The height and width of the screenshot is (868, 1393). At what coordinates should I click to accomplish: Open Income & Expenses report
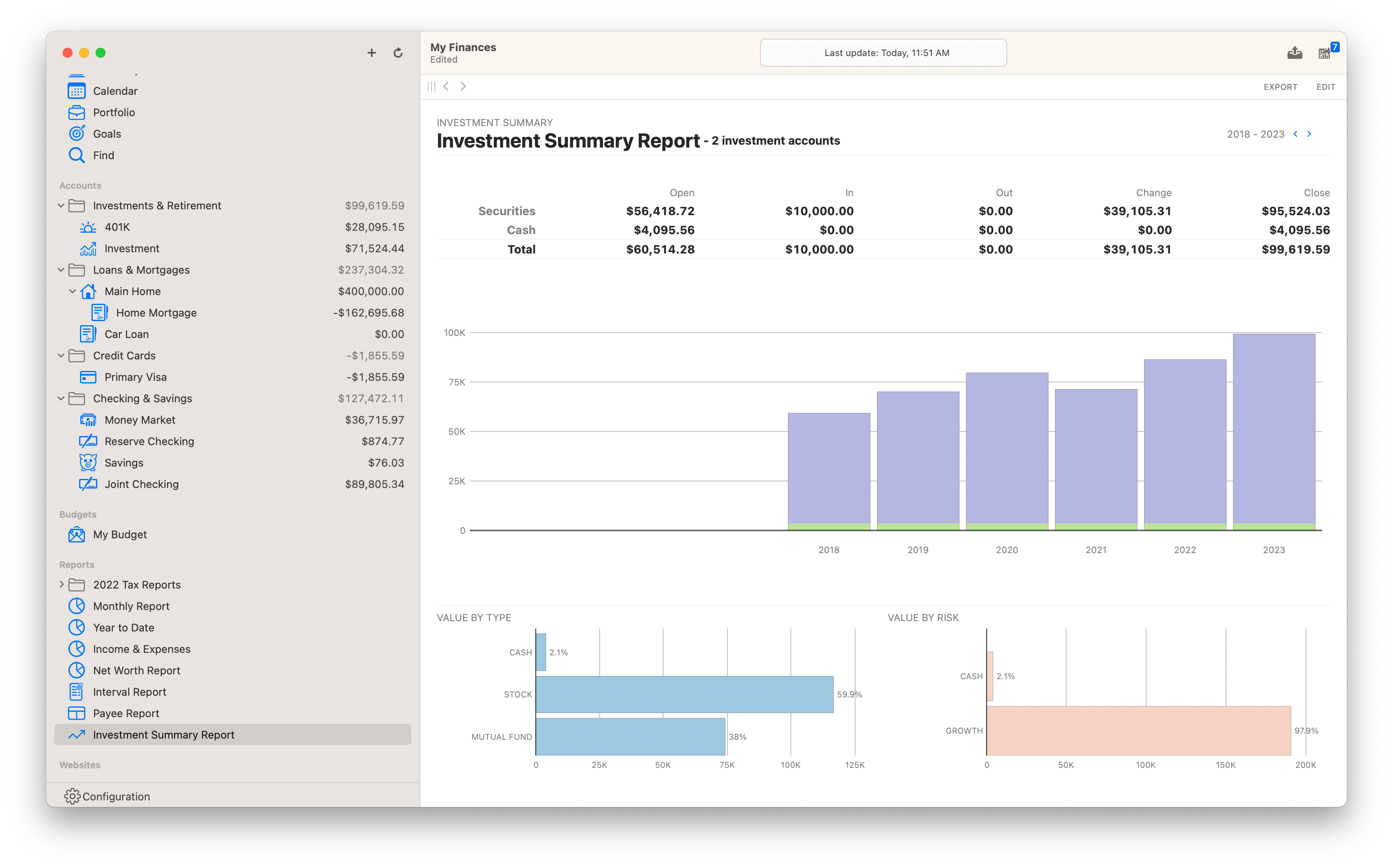click(x=142, y=649)
